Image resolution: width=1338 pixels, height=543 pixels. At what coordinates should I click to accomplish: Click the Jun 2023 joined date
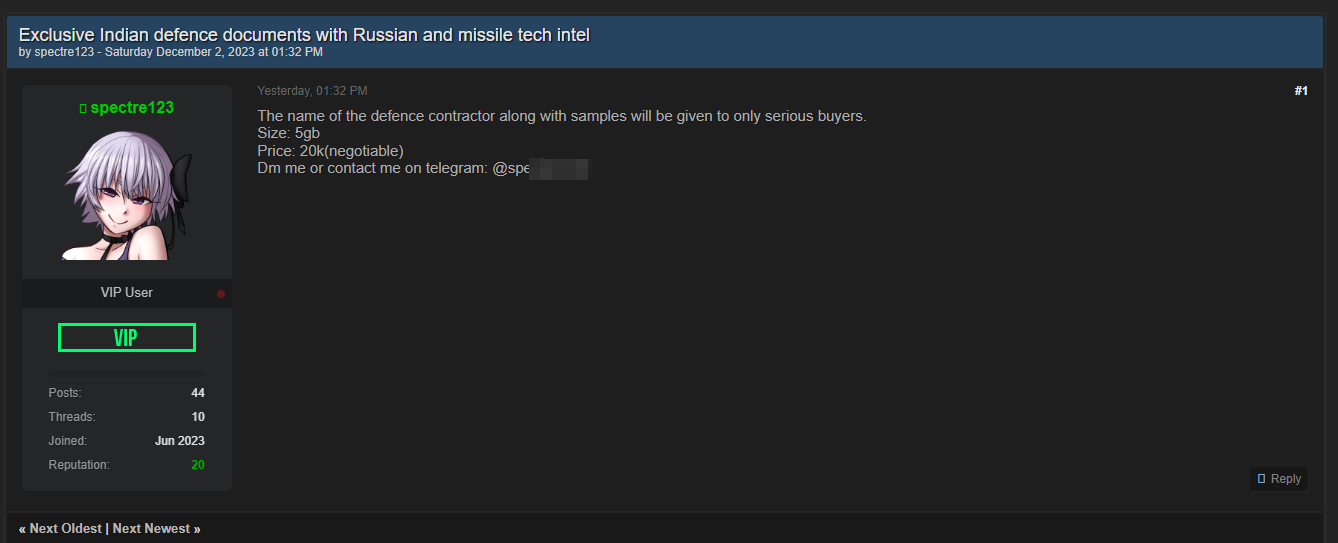(x=180, y=441)
